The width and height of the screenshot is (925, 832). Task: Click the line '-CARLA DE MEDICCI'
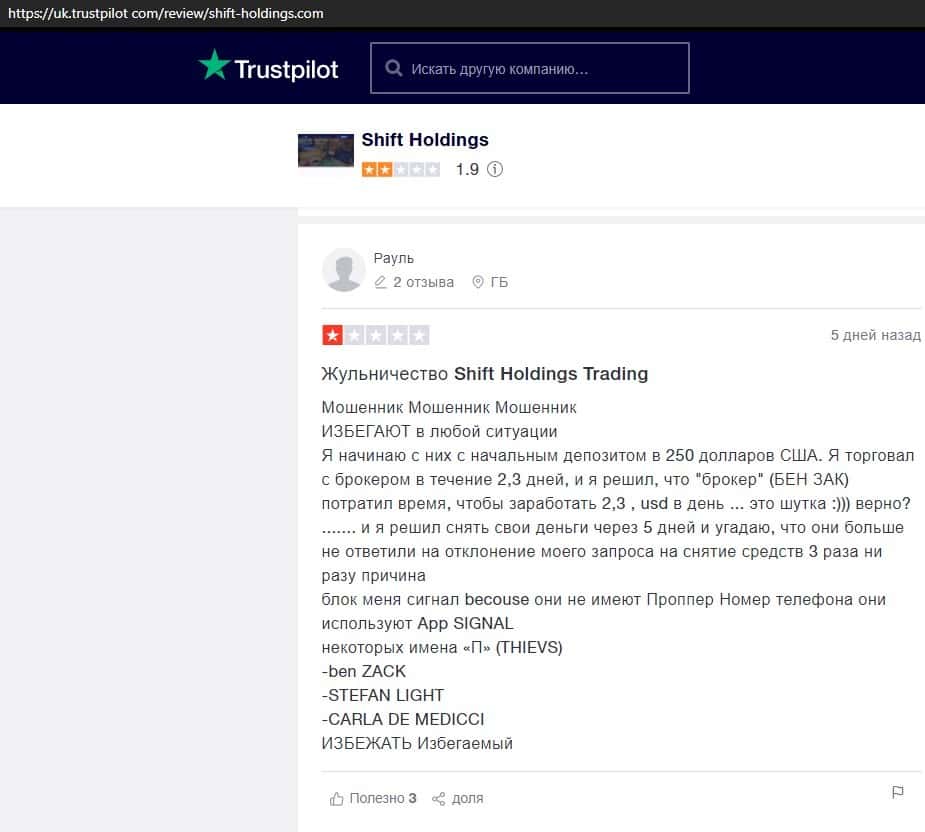tap(402, 719)
